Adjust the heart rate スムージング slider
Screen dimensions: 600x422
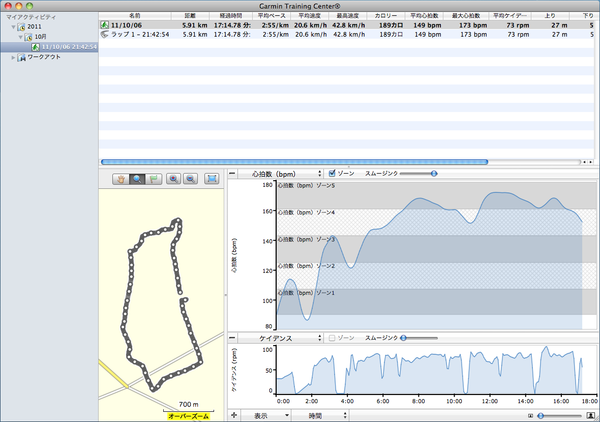pos(434,174)
